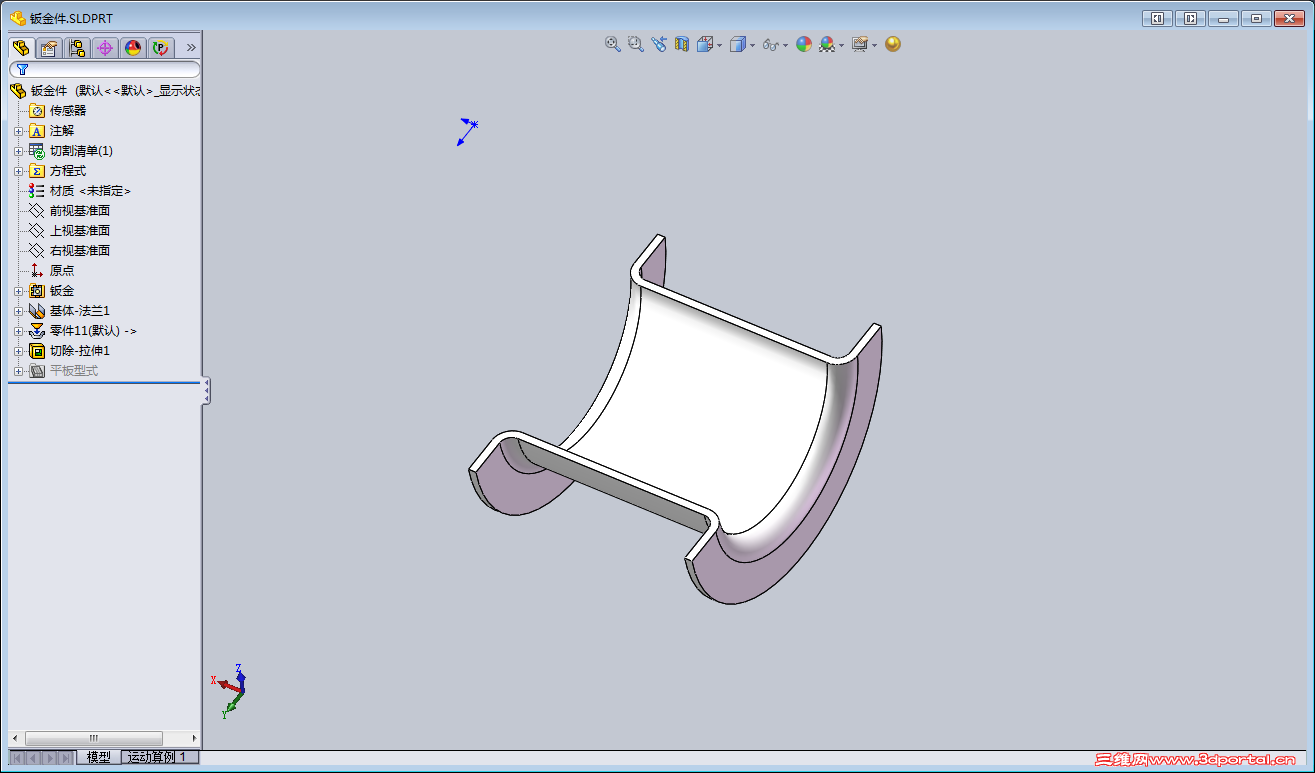The image size is (1315, 773).
Task: Click the coordinate triad in the viewport
Action: 229,690
